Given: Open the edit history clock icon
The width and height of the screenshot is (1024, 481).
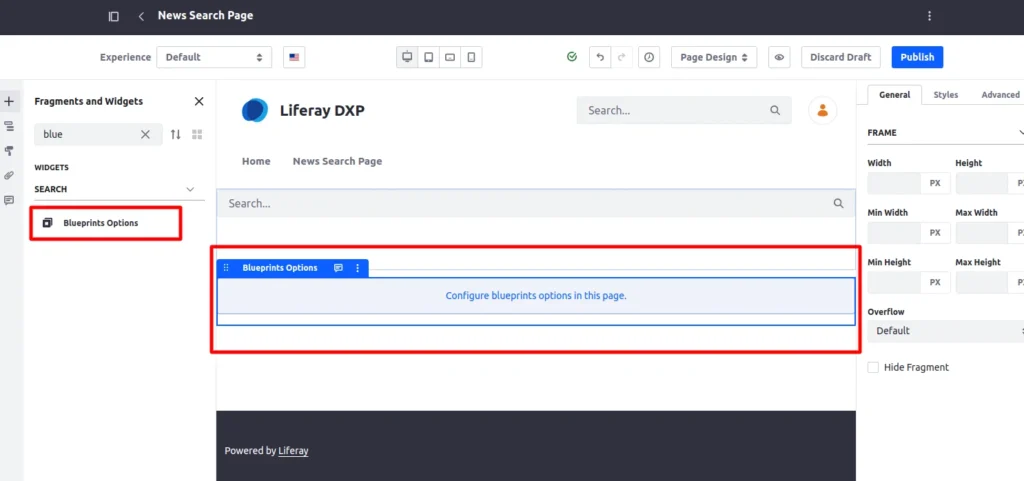Looking at the screenshot, I should [648, 57].
